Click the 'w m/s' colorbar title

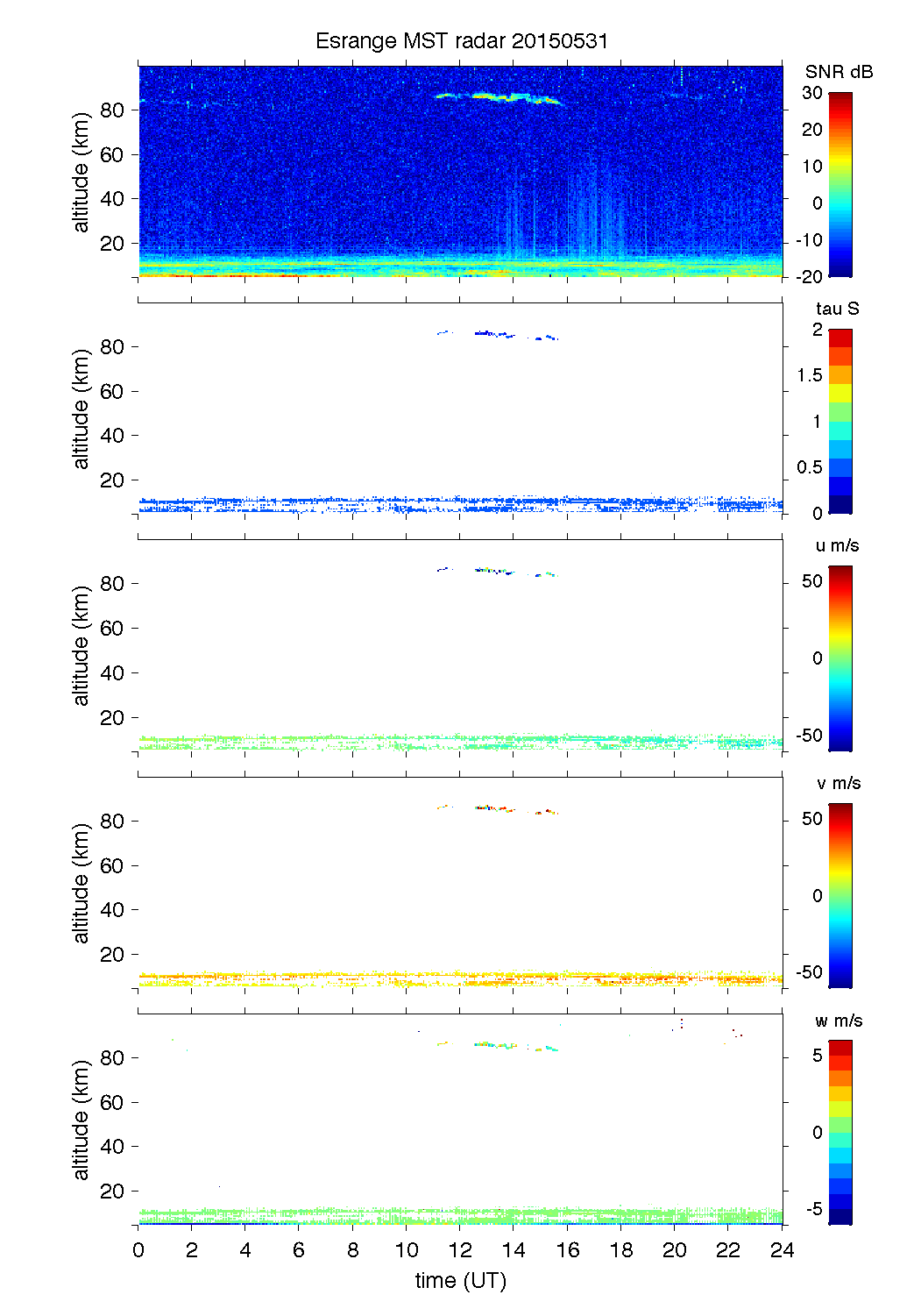pos(838,1021)
